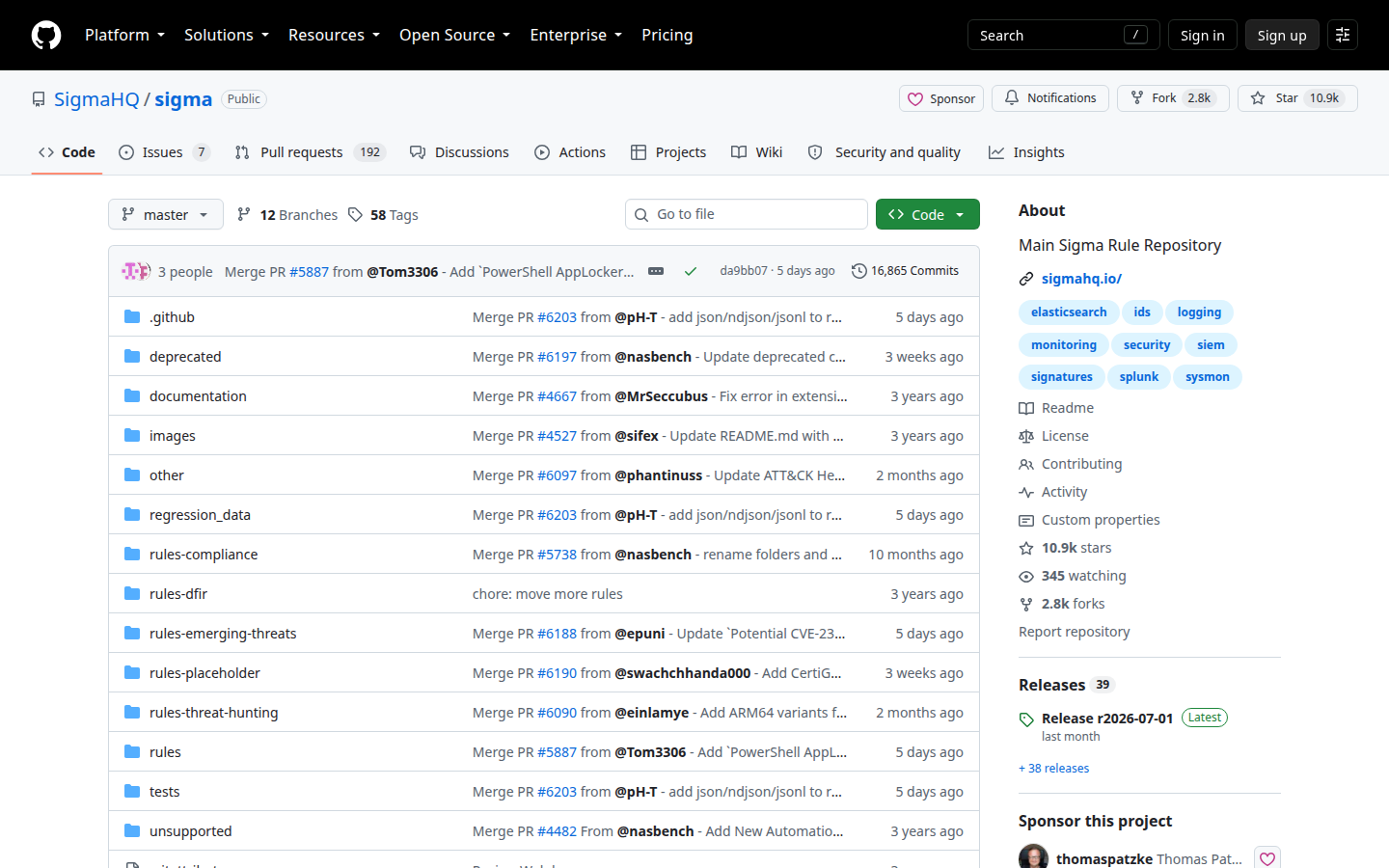
Task: Switch to the Issues tab
Action: click(x=164, y=152)
